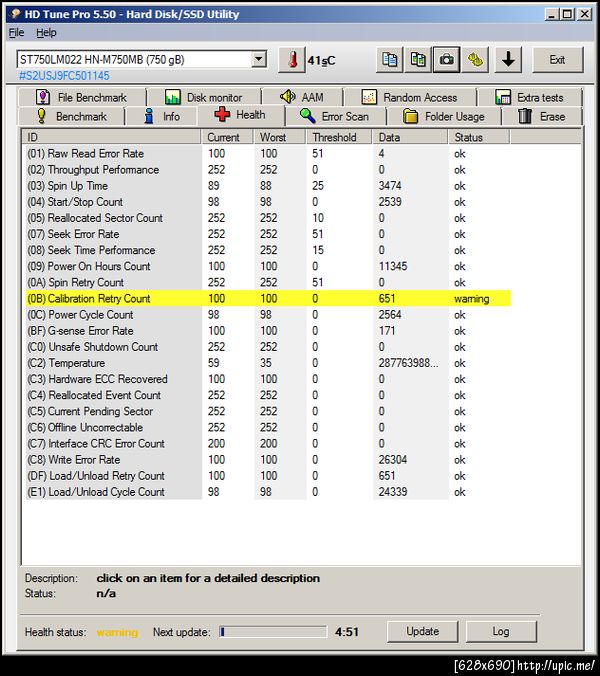Click the Data column header
Viewport: 600px width, 676px height.
click(x=410, y=138)
